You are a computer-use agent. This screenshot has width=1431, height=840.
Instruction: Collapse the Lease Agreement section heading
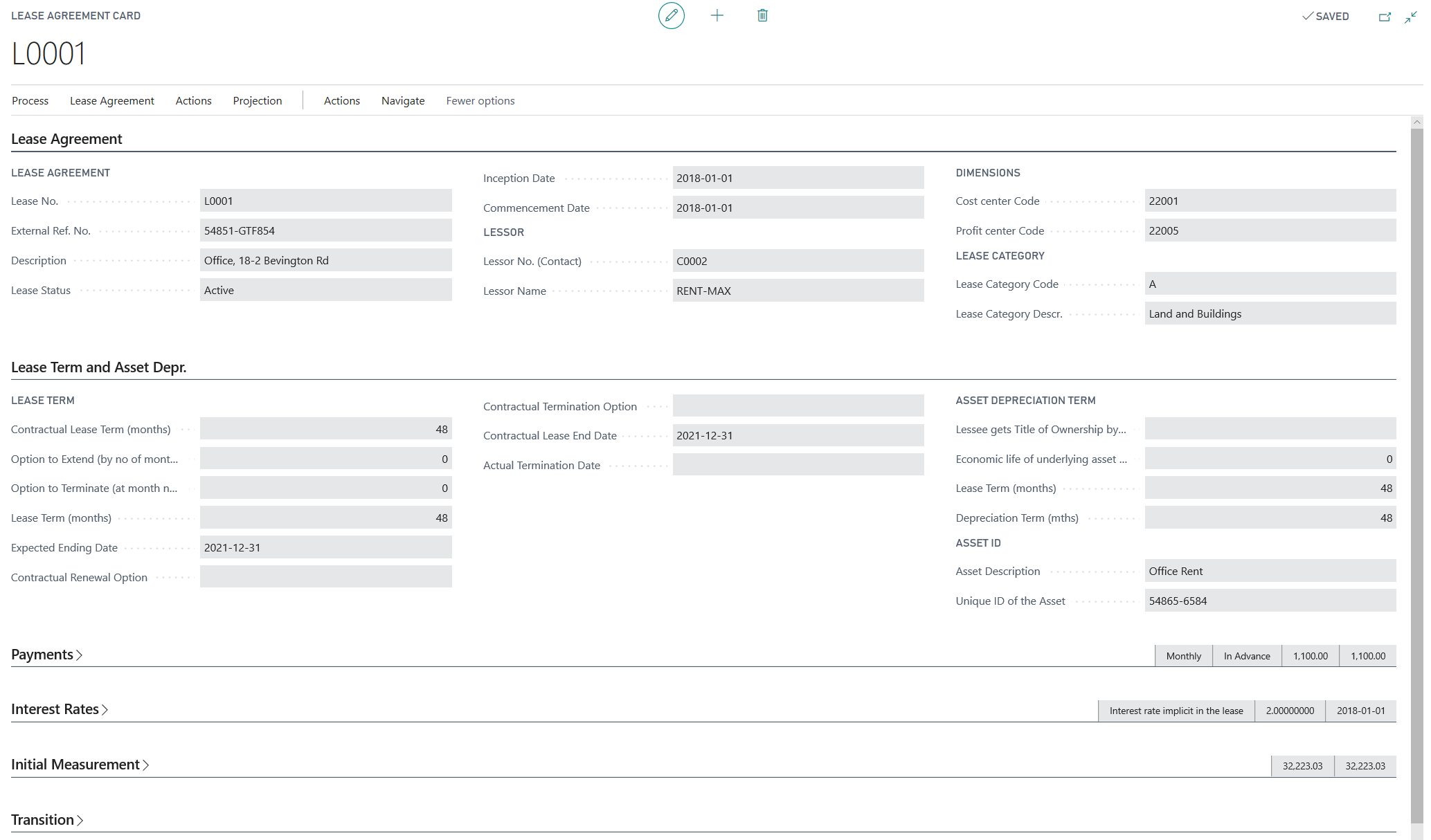[66, 139]
